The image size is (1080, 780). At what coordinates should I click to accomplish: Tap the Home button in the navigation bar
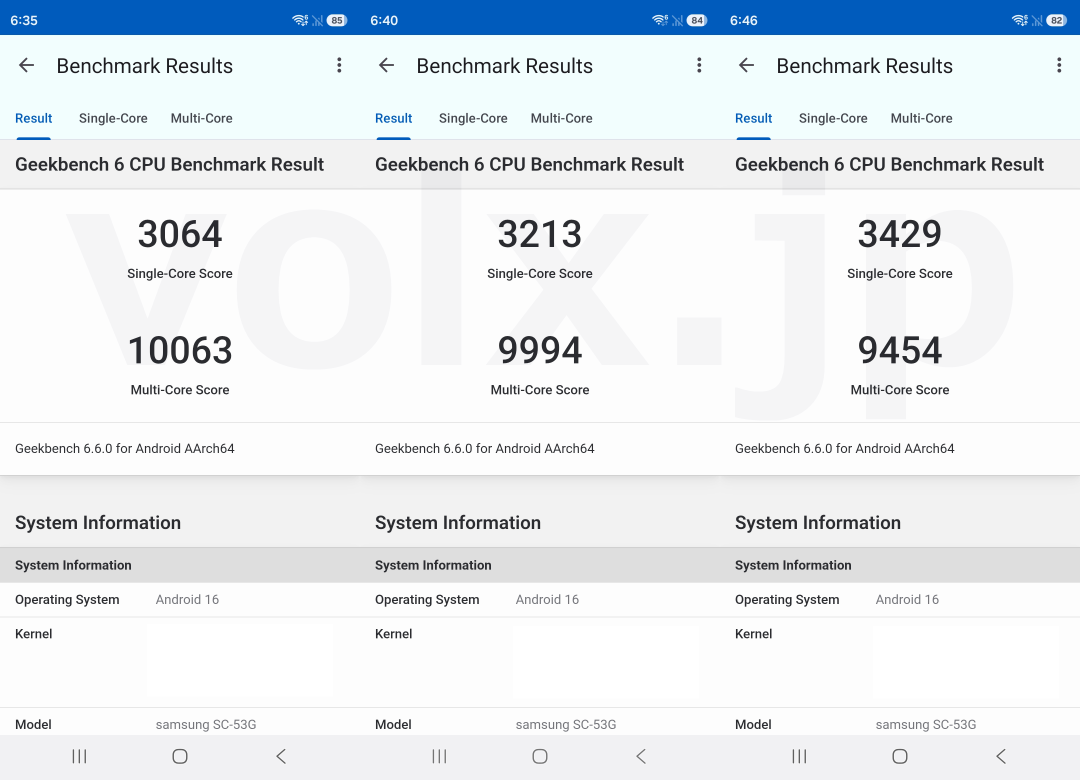pyautogui.click(x=180, y=756)
